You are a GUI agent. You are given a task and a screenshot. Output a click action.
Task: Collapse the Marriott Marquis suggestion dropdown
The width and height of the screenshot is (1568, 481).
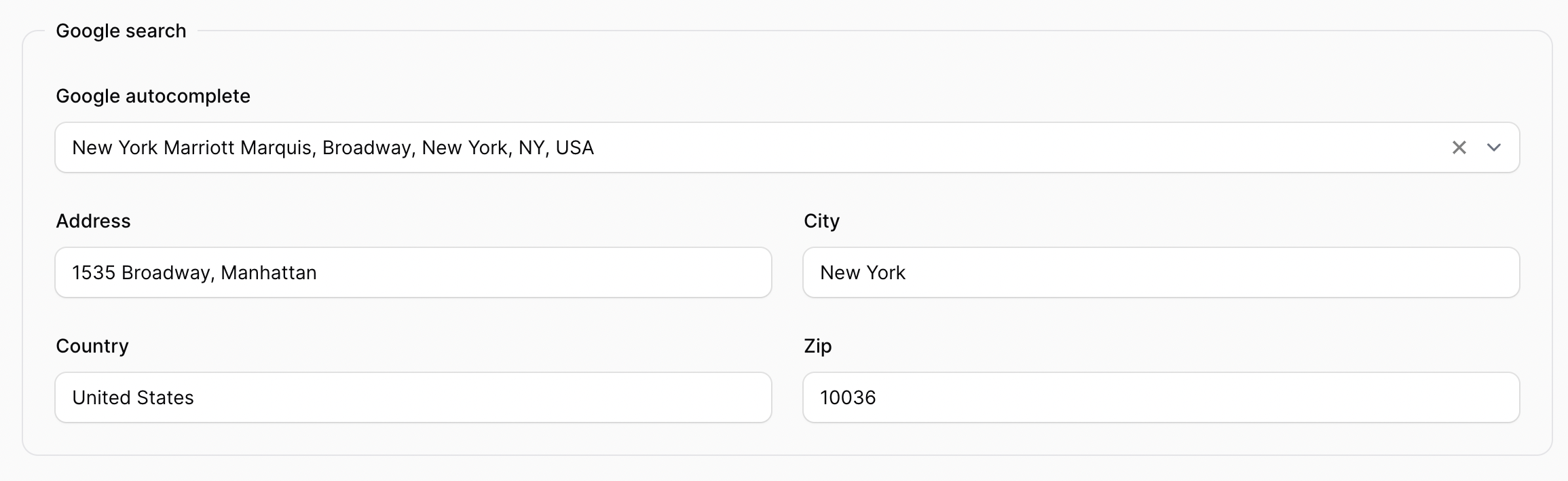[x=1493, y=147]
